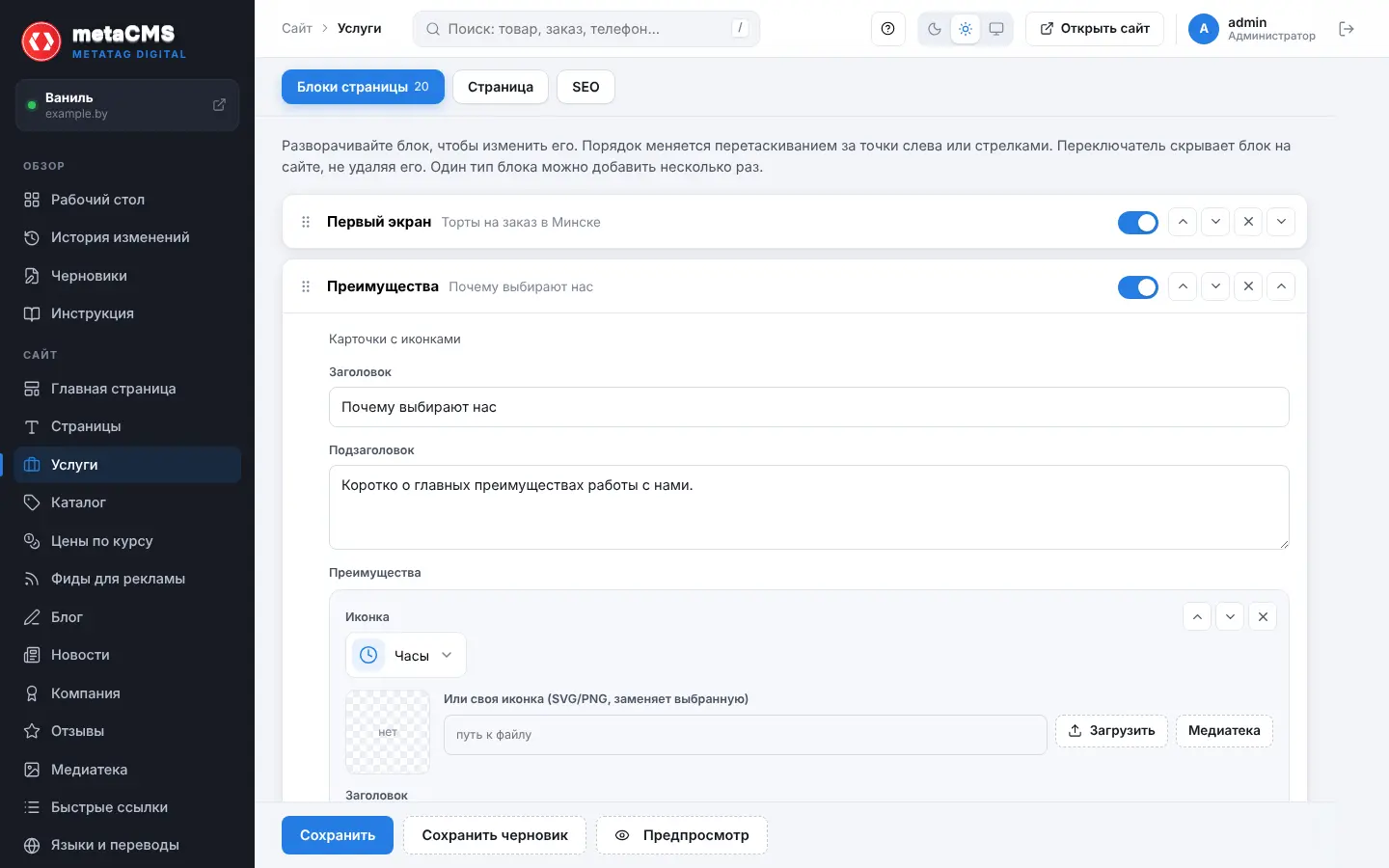1389x868 pixels.
Task: Click drag handle of Преимущества block
Action: [306, 286]
